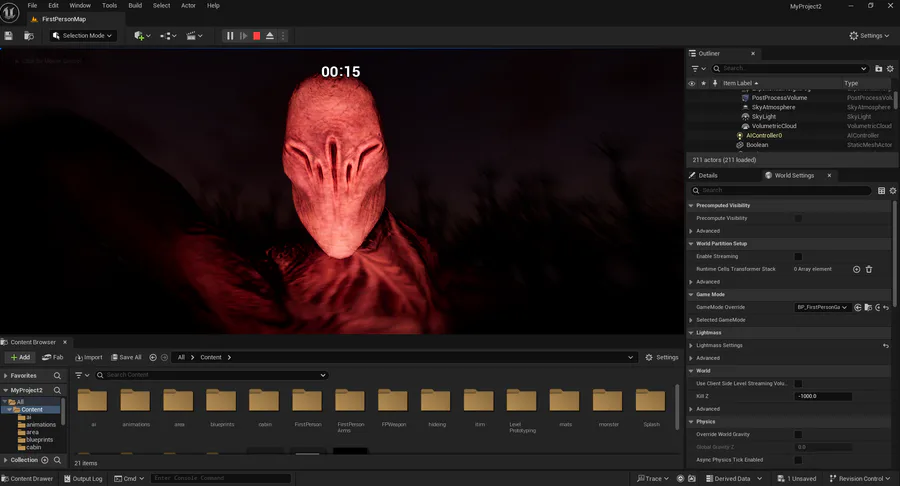Toggle Async Physics Tick Enabled checkbox
Image resolution: width=900 pixels, height=486 pixels.
click(x=798, y=460)
